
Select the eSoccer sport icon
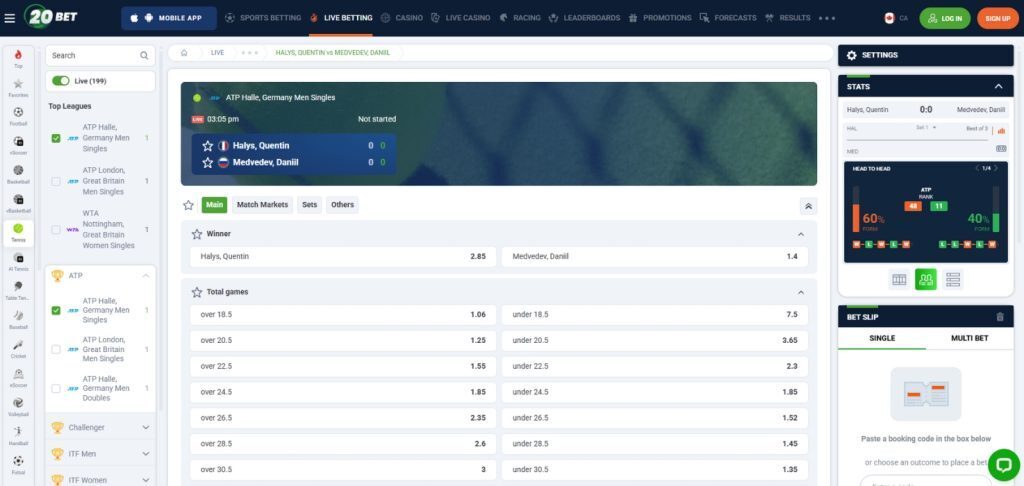coord(18,141)
